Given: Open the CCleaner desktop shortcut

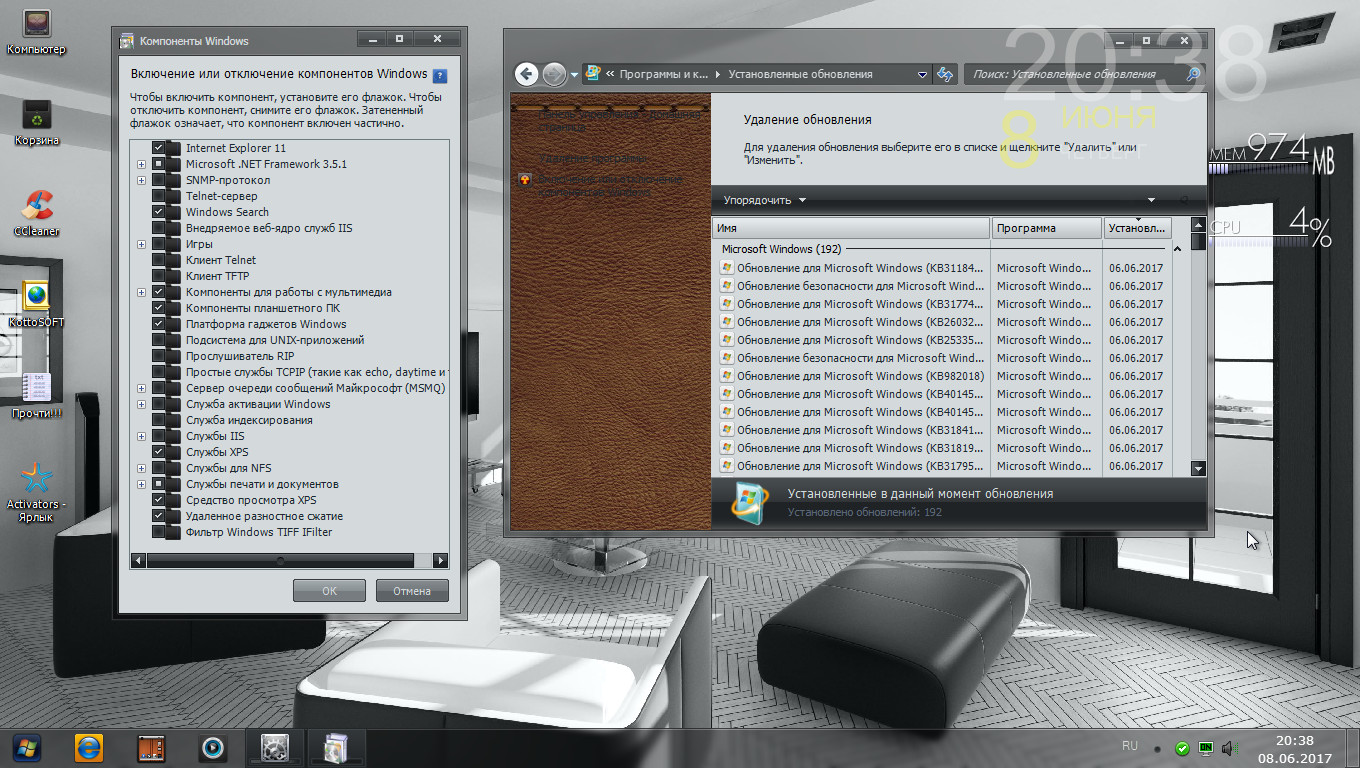Looking at the screenshot, I should click(x=36, y=207).
